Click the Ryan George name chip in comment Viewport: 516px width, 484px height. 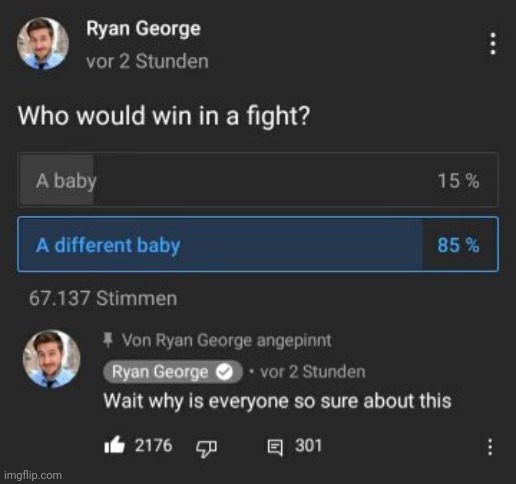[173, 372]
